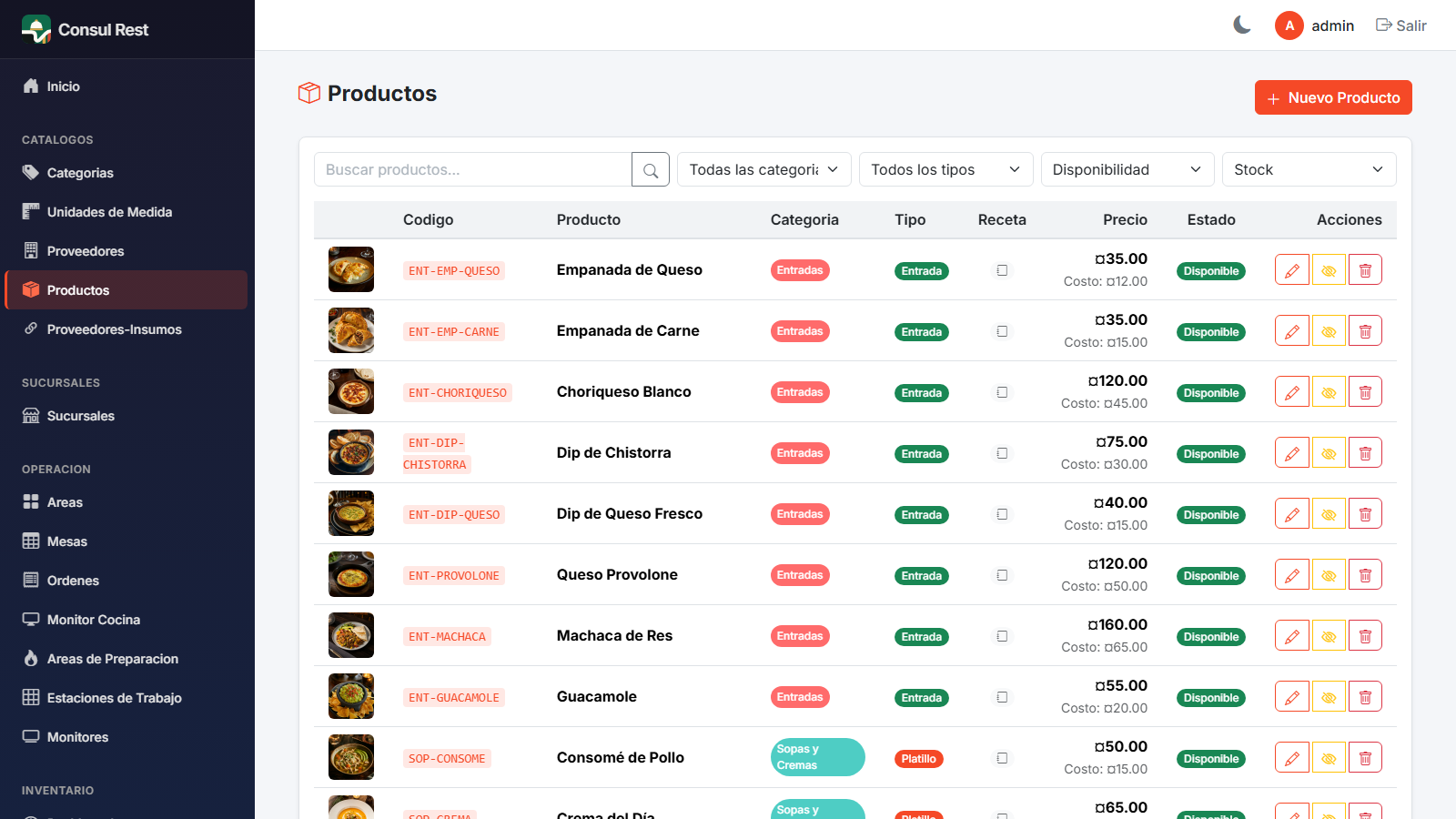The image size is (1456, 819).
Task: Open the Disponibilidad filter dropdown
Action: point(1127,169)
